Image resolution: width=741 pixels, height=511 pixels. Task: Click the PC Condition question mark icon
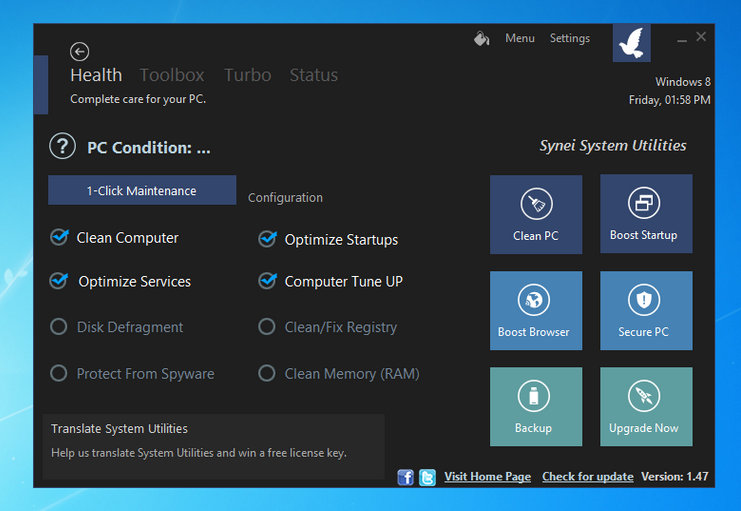coord(62,146)
